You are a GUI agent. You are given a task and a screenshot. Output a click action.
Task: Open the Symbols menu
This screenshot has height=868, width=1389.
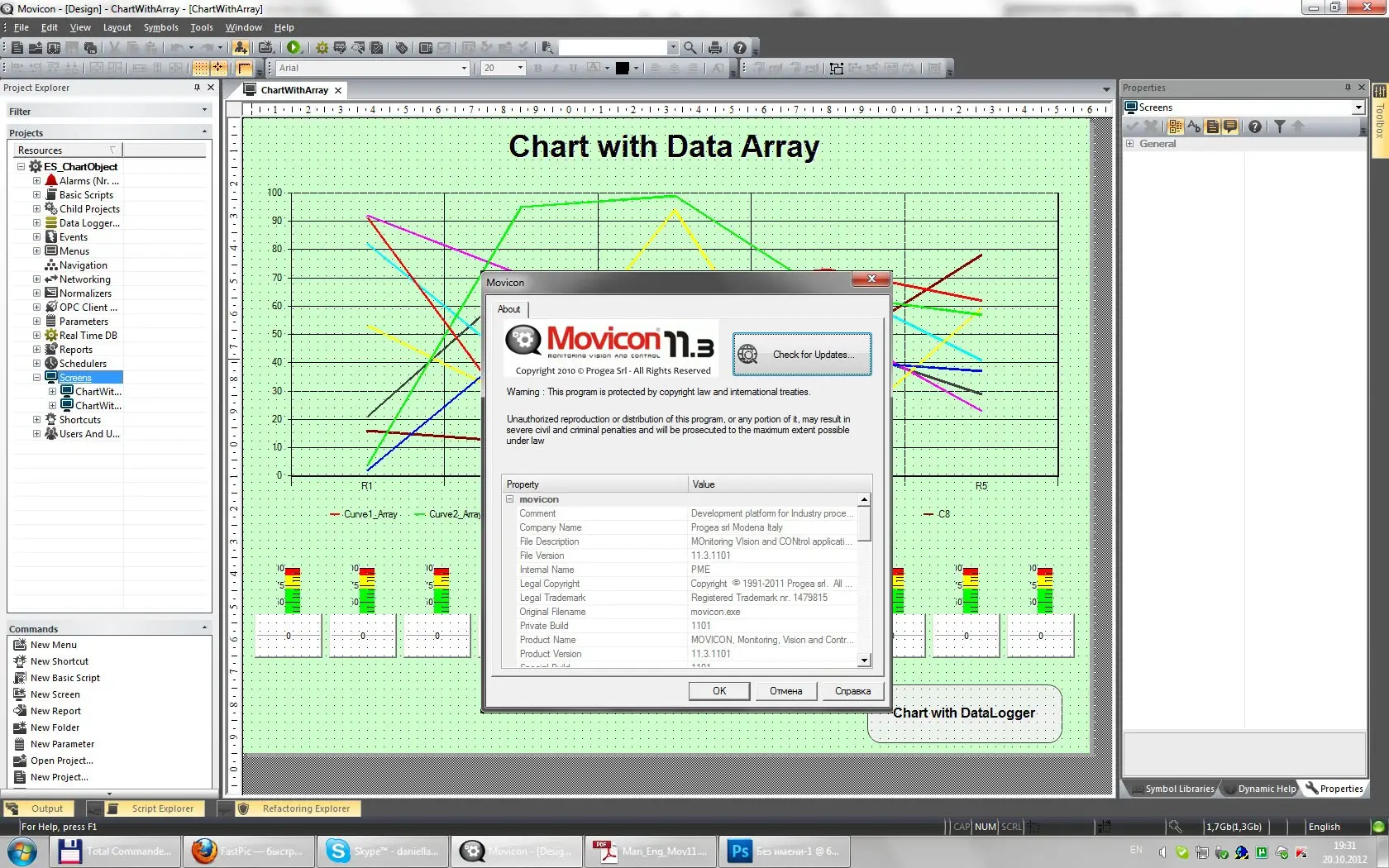coord(160,27)
